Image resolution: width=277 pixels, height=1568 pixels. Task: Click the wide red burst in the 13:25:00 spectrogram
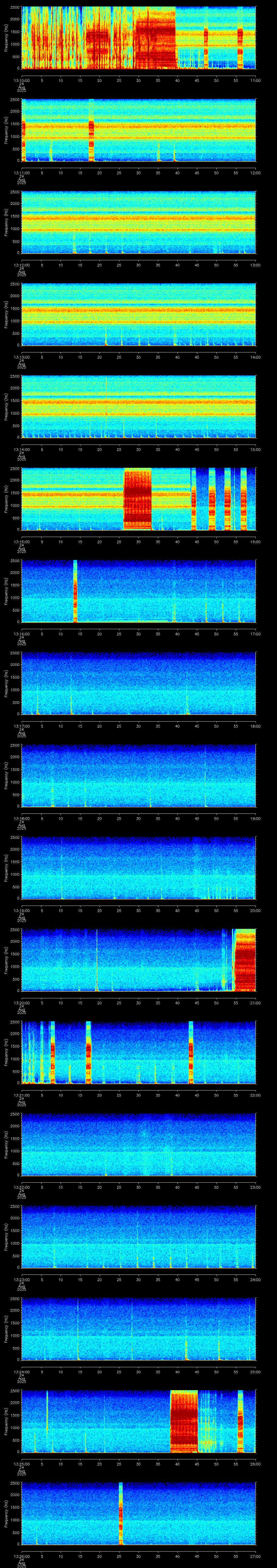pyautogui.click(x=184, y=1421)
